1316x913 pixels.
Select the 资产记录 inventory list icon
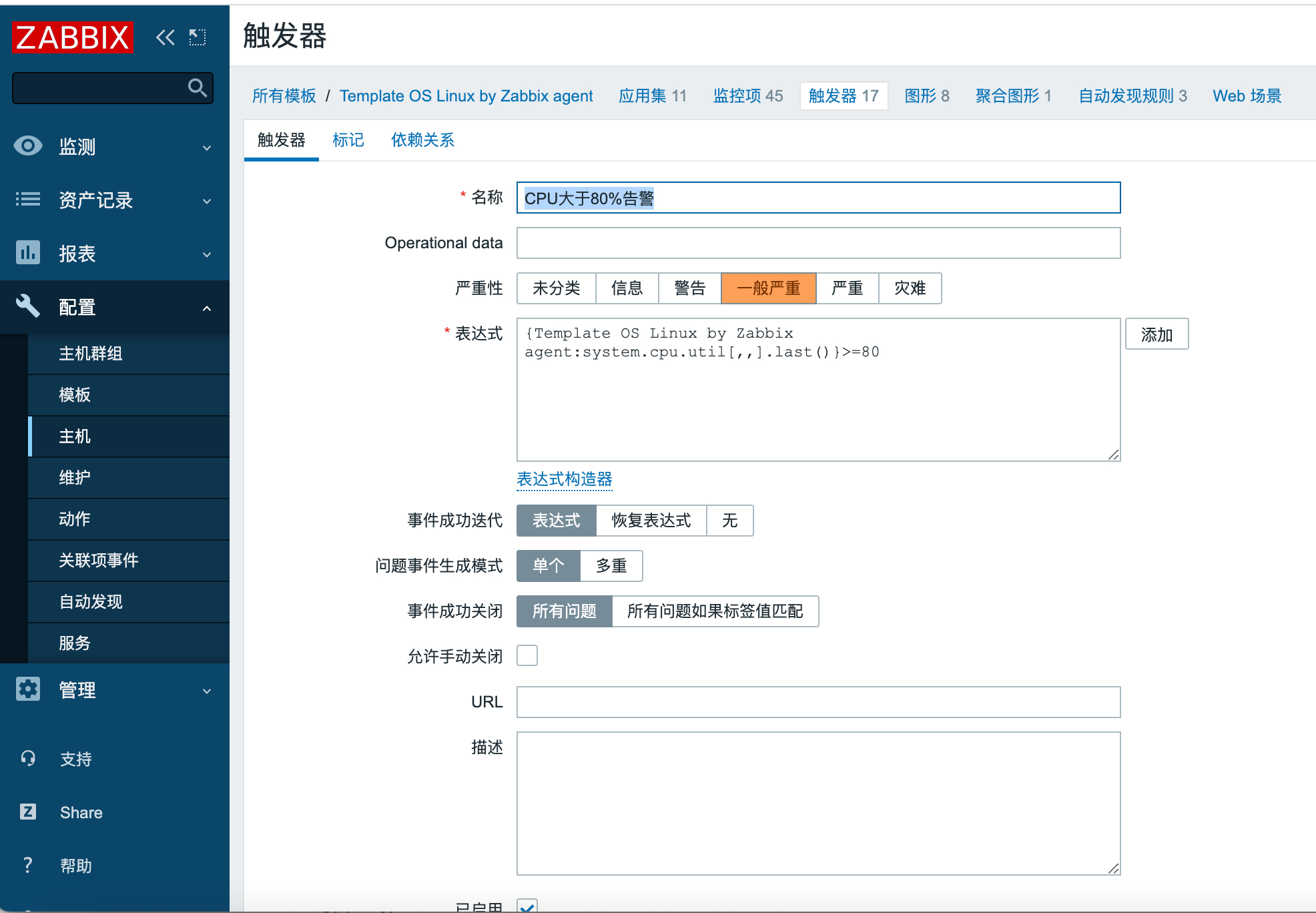click(x=27, y=200)
